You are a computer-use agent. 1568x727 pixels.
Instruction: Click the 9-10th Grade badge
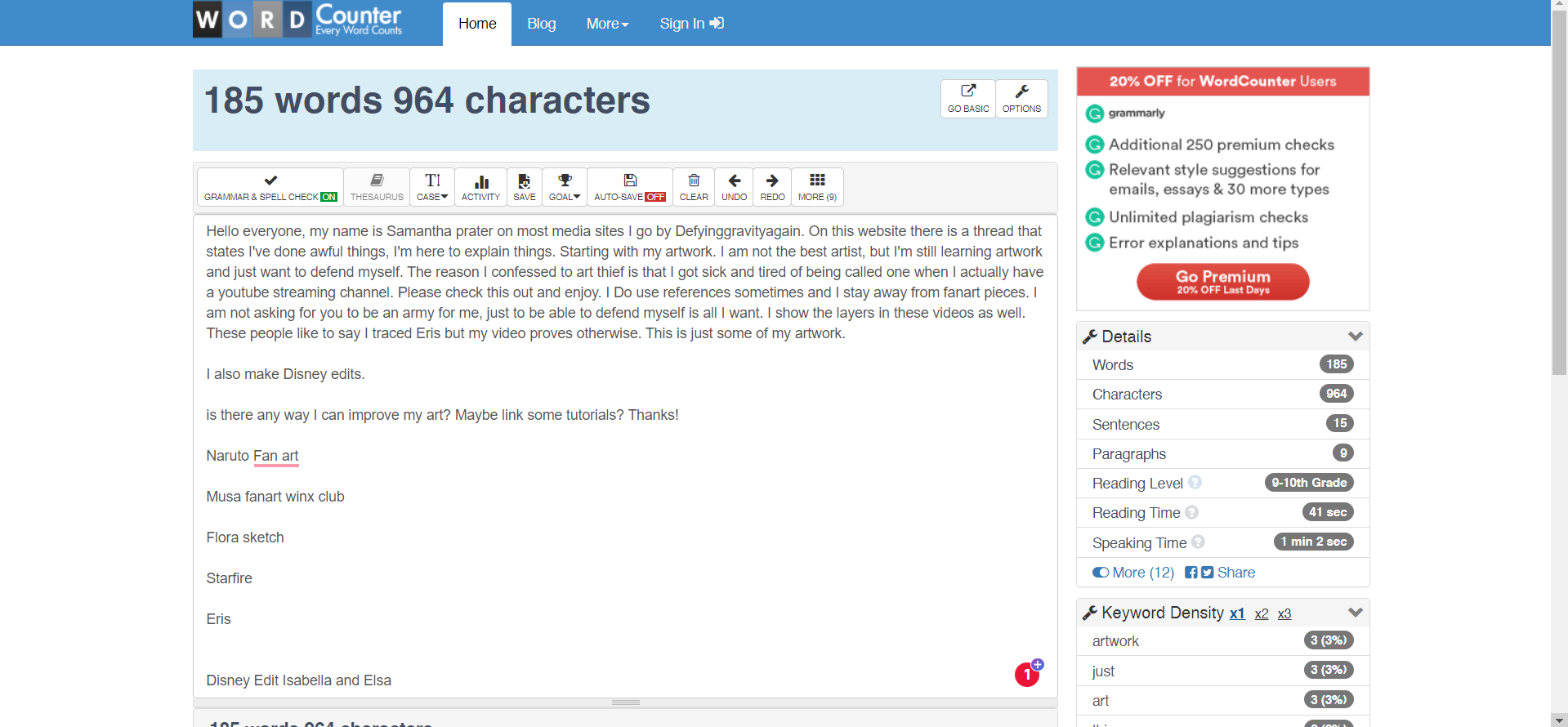1309,483
